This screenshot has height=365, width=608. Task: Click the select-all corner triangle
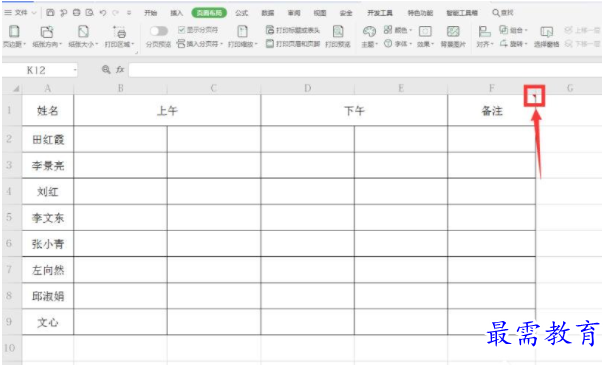16,89
